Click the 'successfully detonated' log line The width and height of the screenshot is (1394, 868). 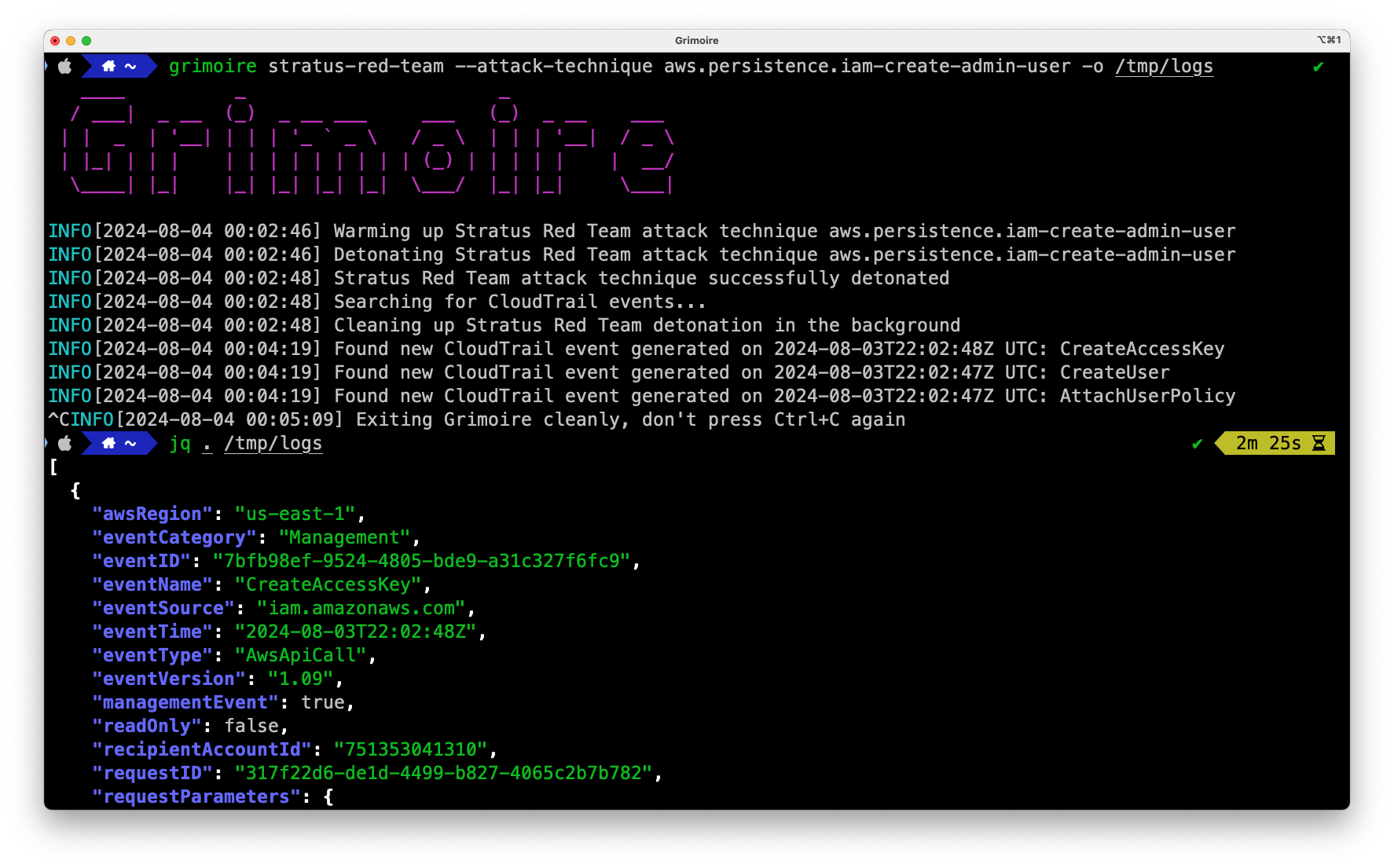tap(499, 279)
